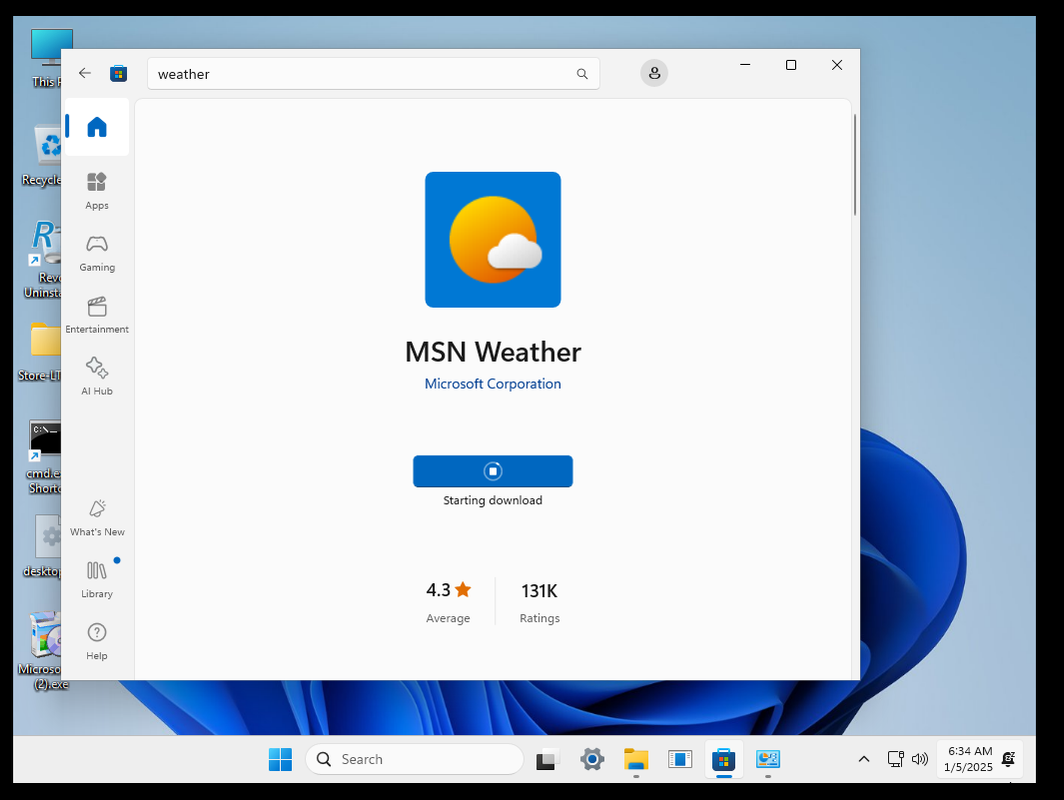Open File Explorer from taskbar
The width and height of the screenshot is (1064, 800).
(636, 759)
